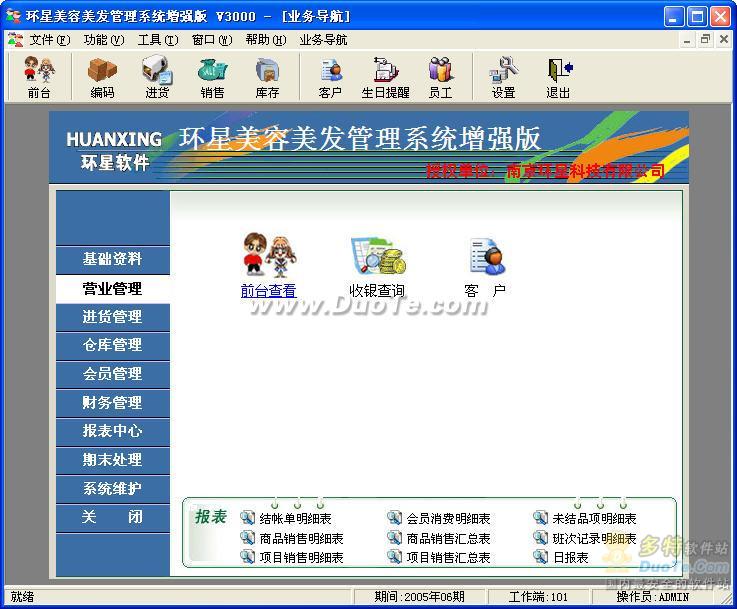Click the 退出 exit toolbar icon
This screenshot has height=609, width=737.
(558, 77)
